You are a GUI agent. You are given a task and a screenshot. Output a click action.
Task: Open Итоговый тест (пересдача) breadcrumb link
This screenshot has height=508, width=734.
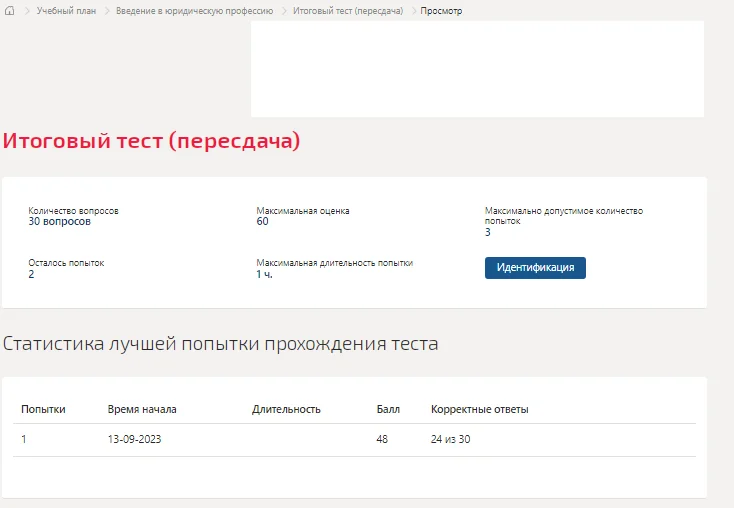348,11
